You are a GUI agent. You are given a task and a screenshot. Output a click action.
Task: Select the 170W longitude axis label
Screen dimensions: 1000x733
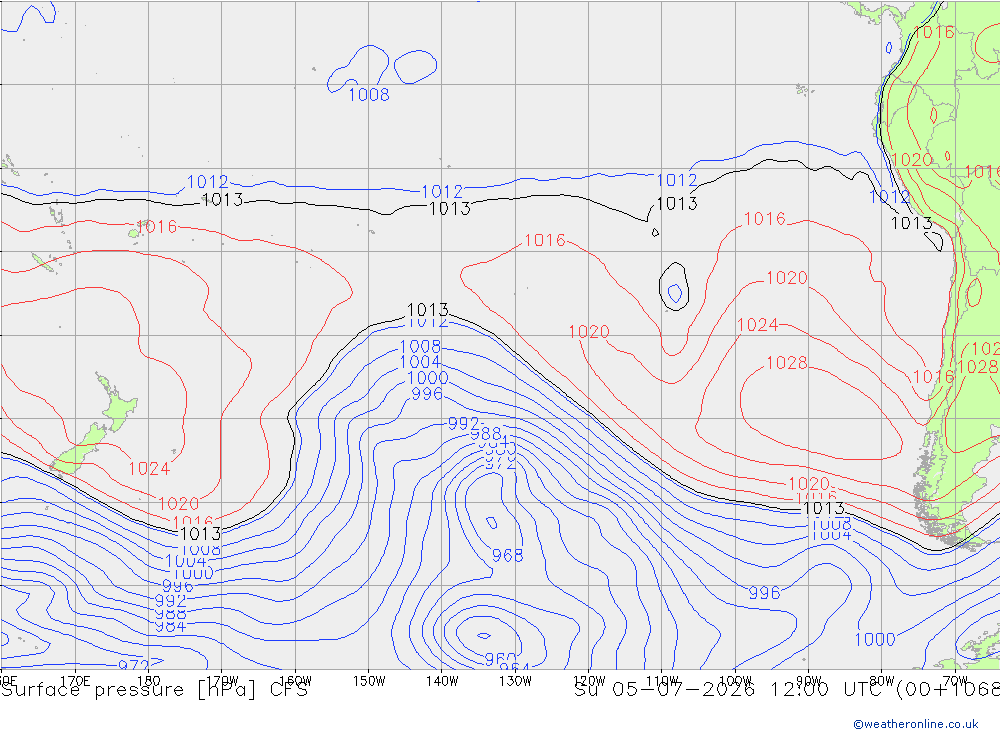pyautogui.click(x=222, y=681)
